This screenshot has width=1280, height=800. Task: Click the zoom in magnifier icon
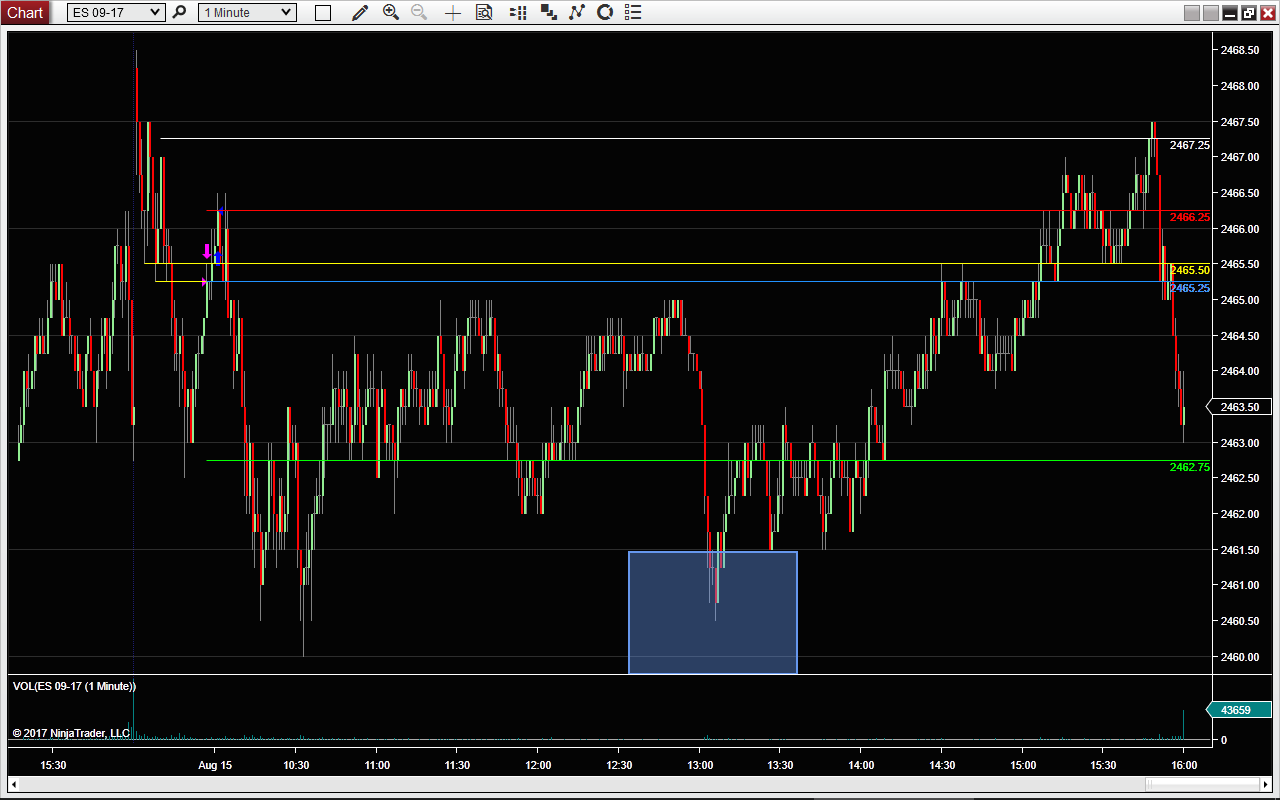(391, 12)
